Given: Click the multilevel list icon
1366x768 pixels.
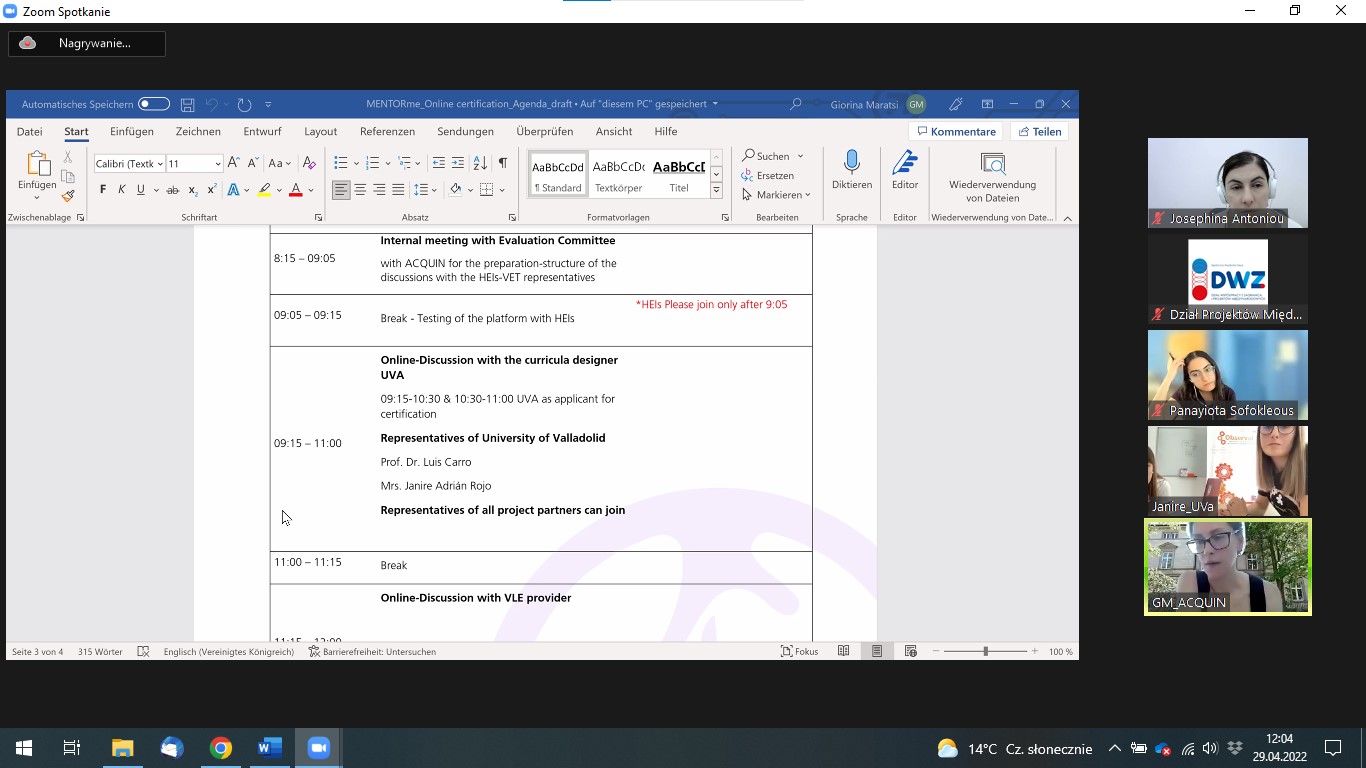Looking at the screenshot, I should click(x=404, y=163).
